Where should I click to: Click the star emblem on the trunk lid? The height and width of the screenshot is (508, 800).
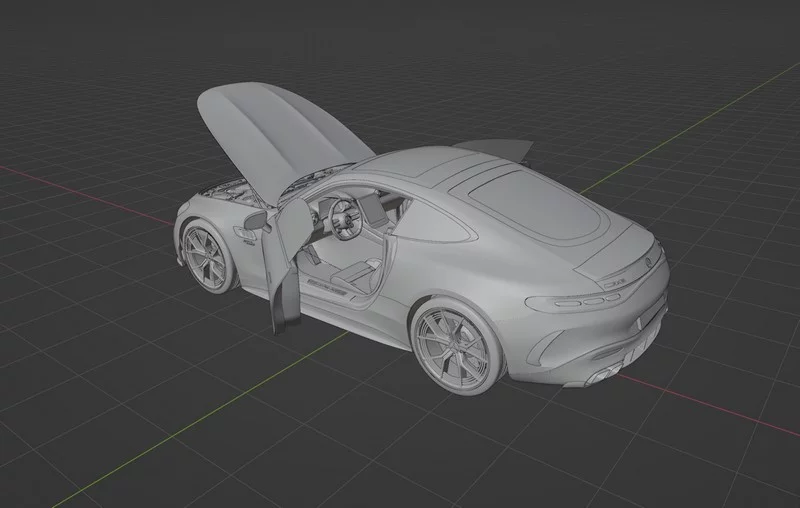point(649,263)
